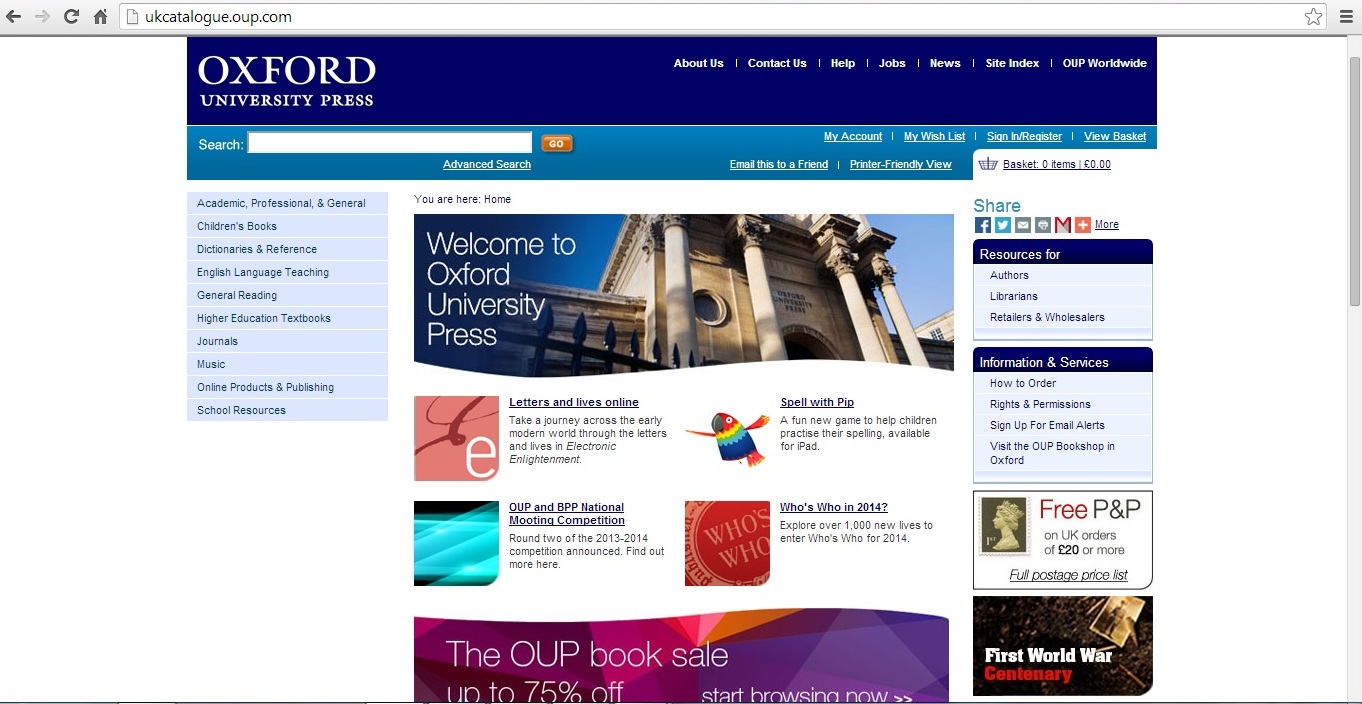Open the Spell with Pip parrot thumbnail
Screen dimensions: 1362x704
(727, 438)
